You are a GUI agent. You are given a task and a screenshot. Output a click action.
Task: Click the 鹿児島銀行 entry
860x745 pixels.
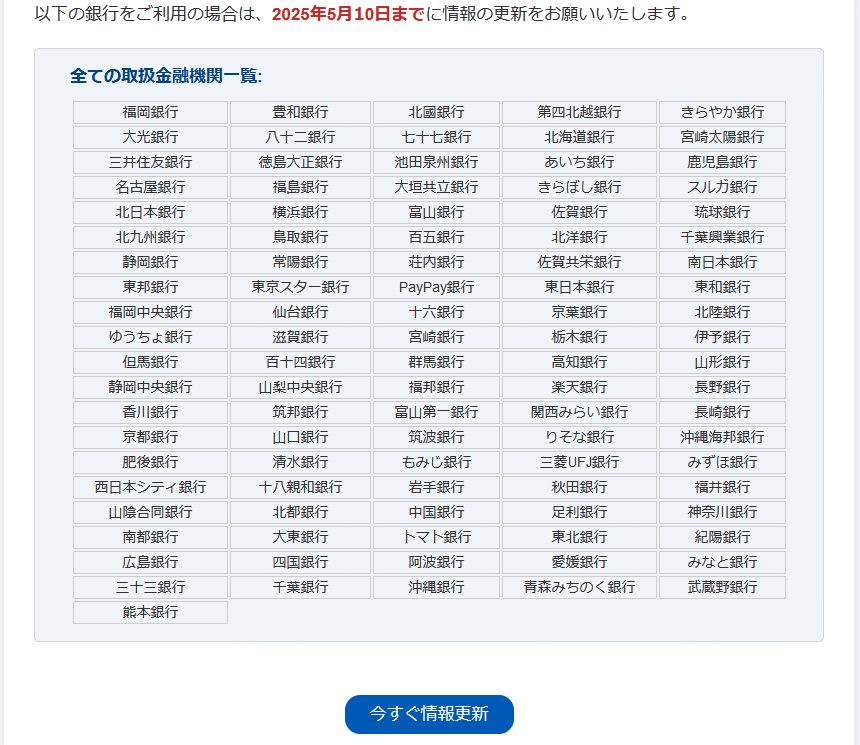coord(722,162)
